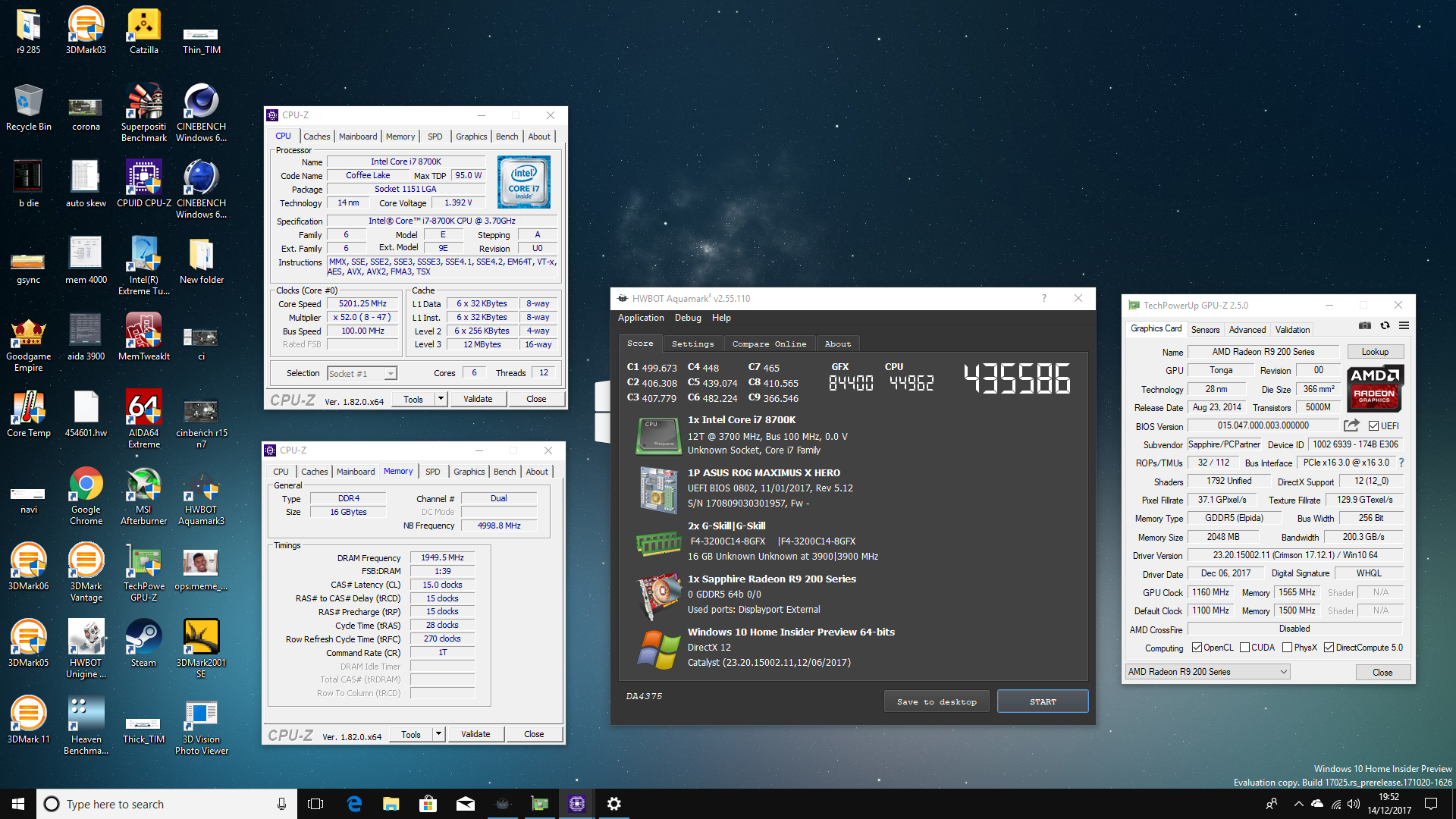Expand Tools dropdown arrow in lower CPU-Z
1456x819 pixels.
pyautogui.click(x=438, y=734)
